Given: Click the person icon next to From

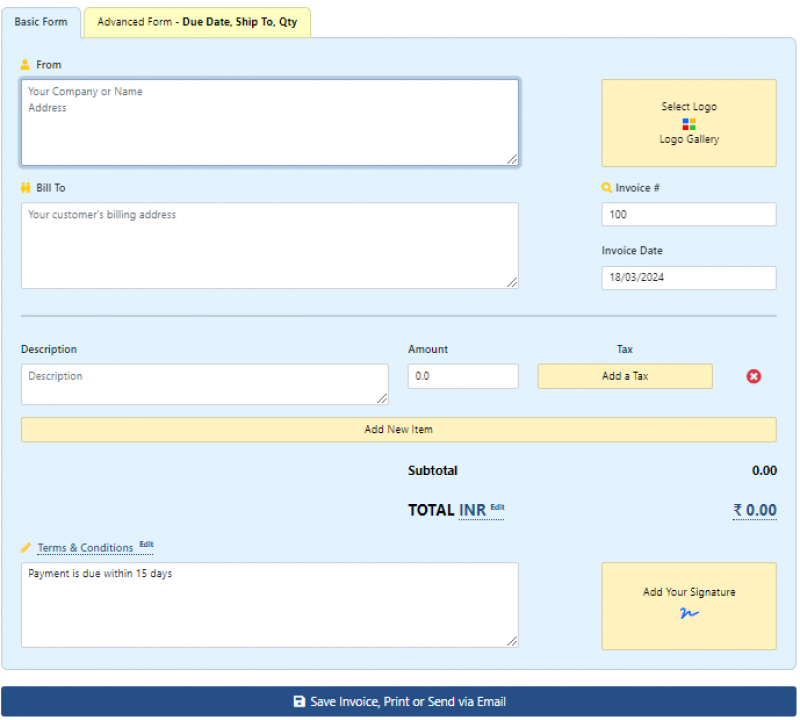Looking at the screenshot, I should click(x=26, y=65).
